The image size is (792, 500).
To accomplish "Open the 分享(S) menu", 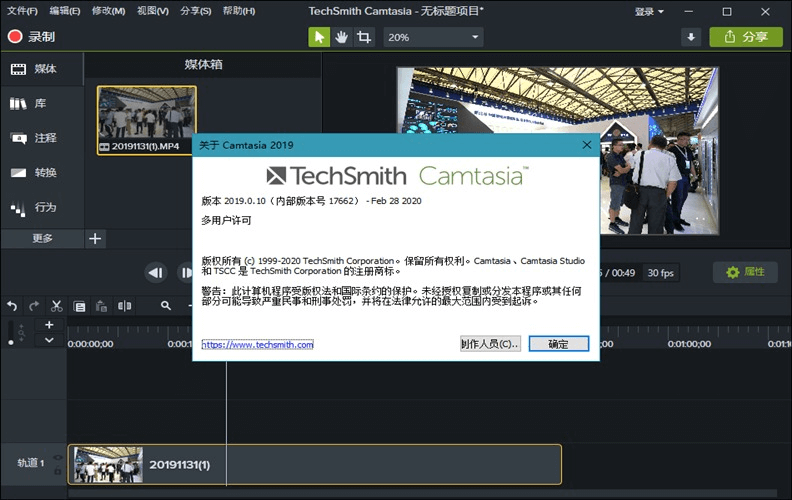I will (195, 11).
